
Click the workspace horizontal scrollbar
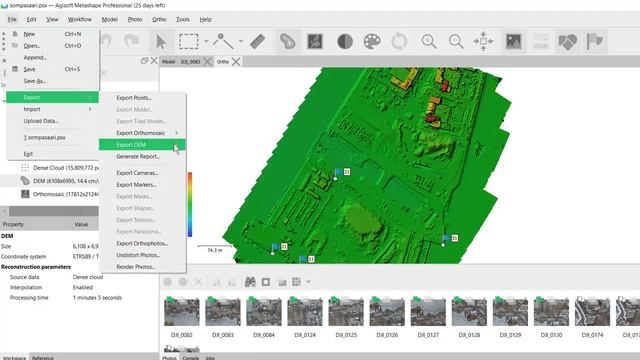[53, 211]
